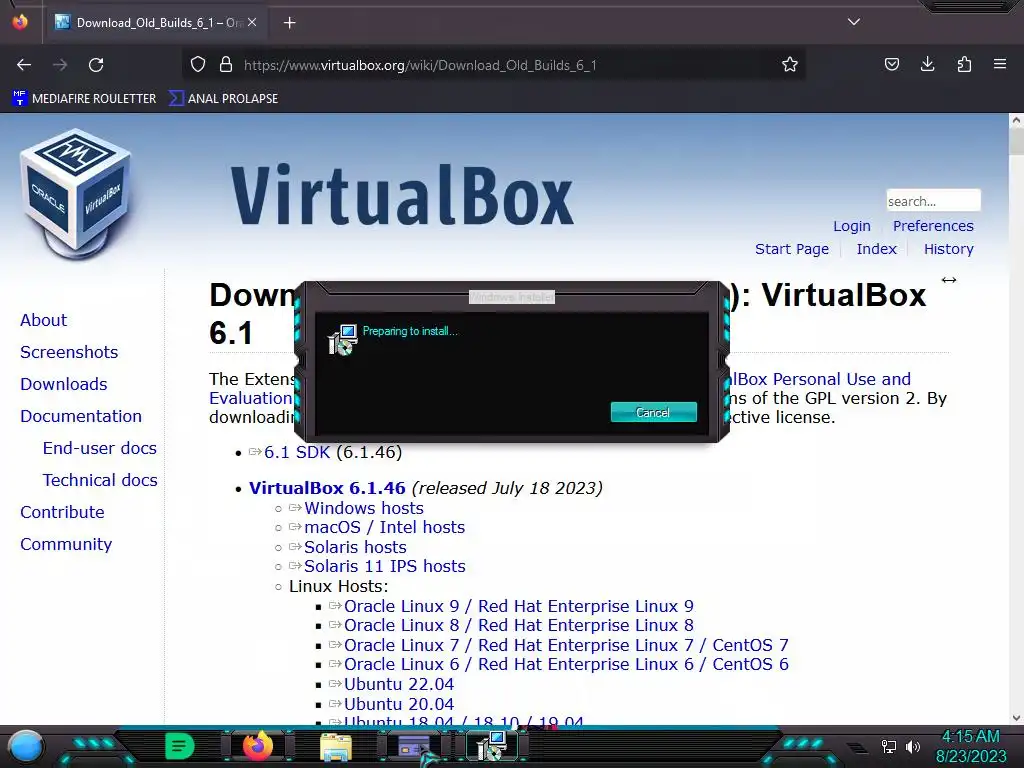Cancel the Windows Installer dialog
The image size is (1024, 768).
(653, 412)
